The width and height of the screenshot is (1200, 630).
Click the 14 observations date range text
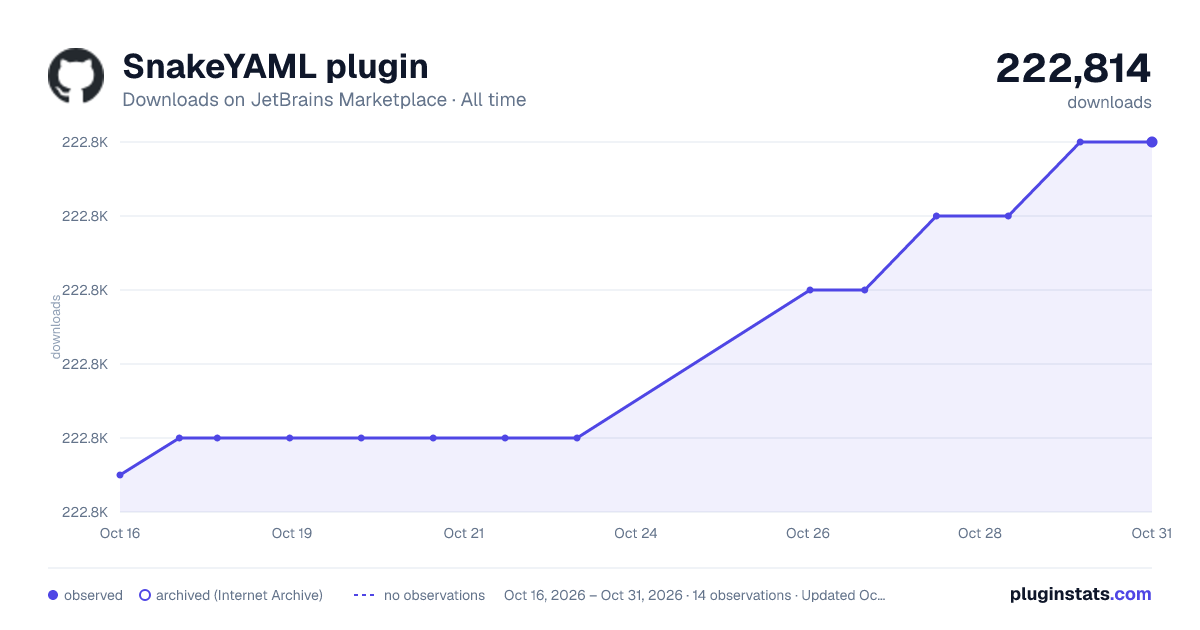coord(695,595)
